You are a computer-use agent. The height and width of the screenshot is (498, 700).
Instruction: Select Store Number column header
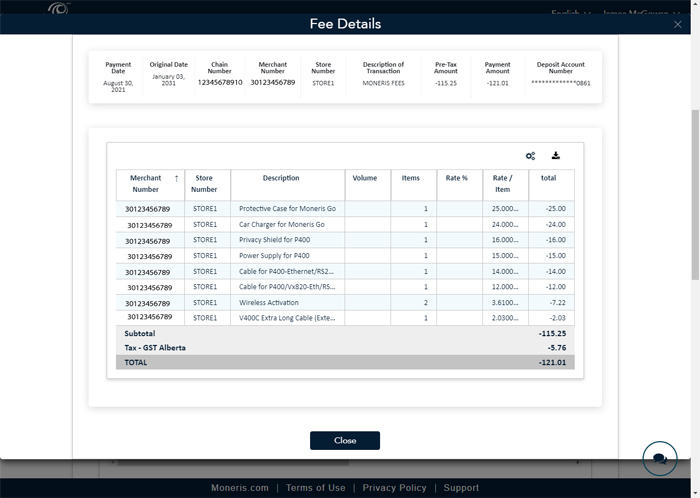208,185
